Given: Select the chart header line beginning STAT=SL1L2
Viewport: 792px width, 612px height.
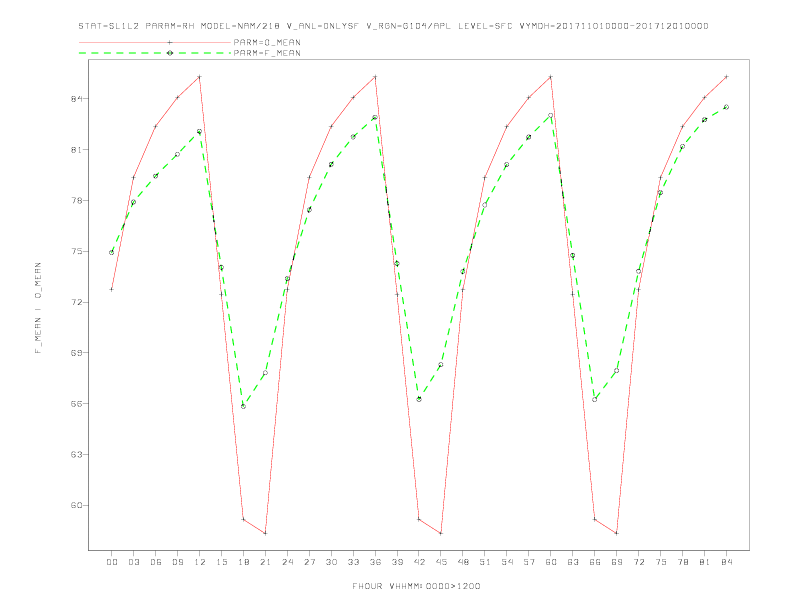Looking at the screenshot, I should tap(393, 26).
